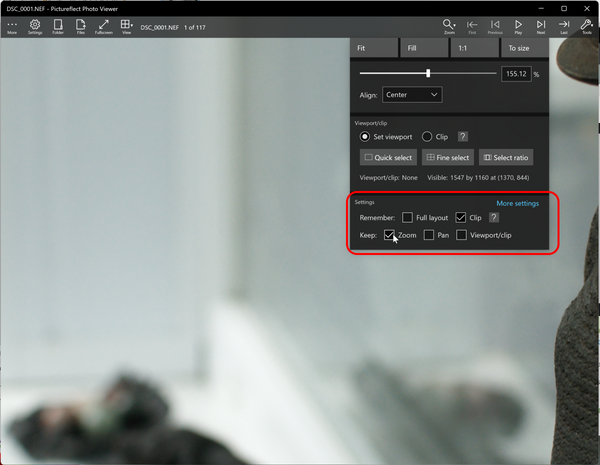
Task: Enter Fullscreen mode
Action: tap(104, 26)
